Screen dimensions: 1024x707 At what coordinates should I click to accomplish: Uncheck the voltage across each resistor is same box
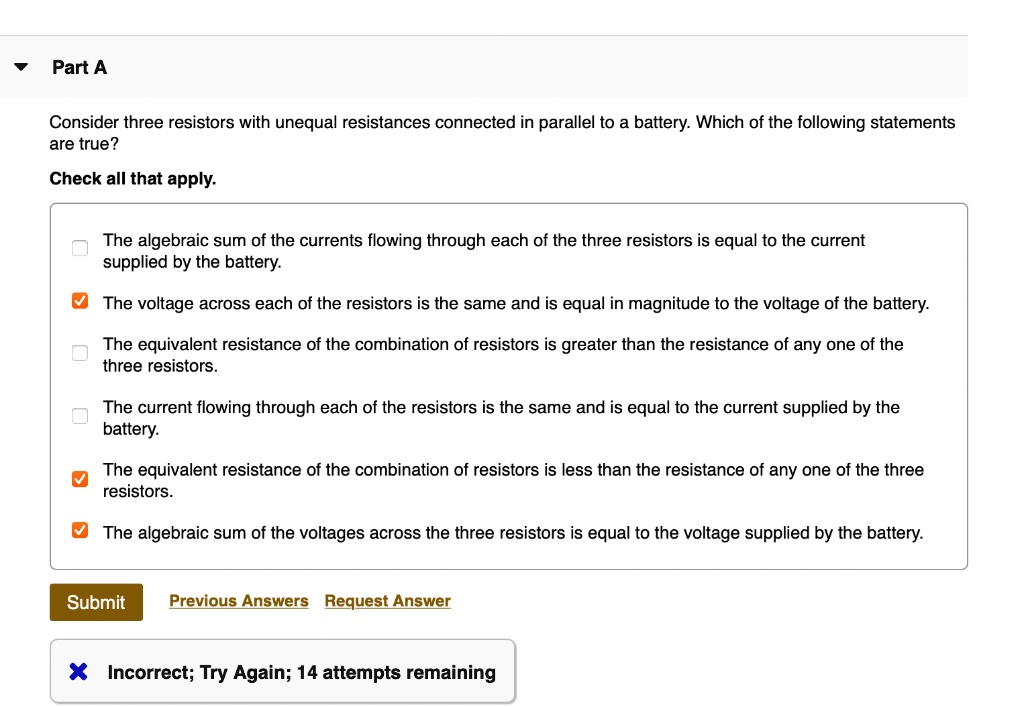pos(80,302)
